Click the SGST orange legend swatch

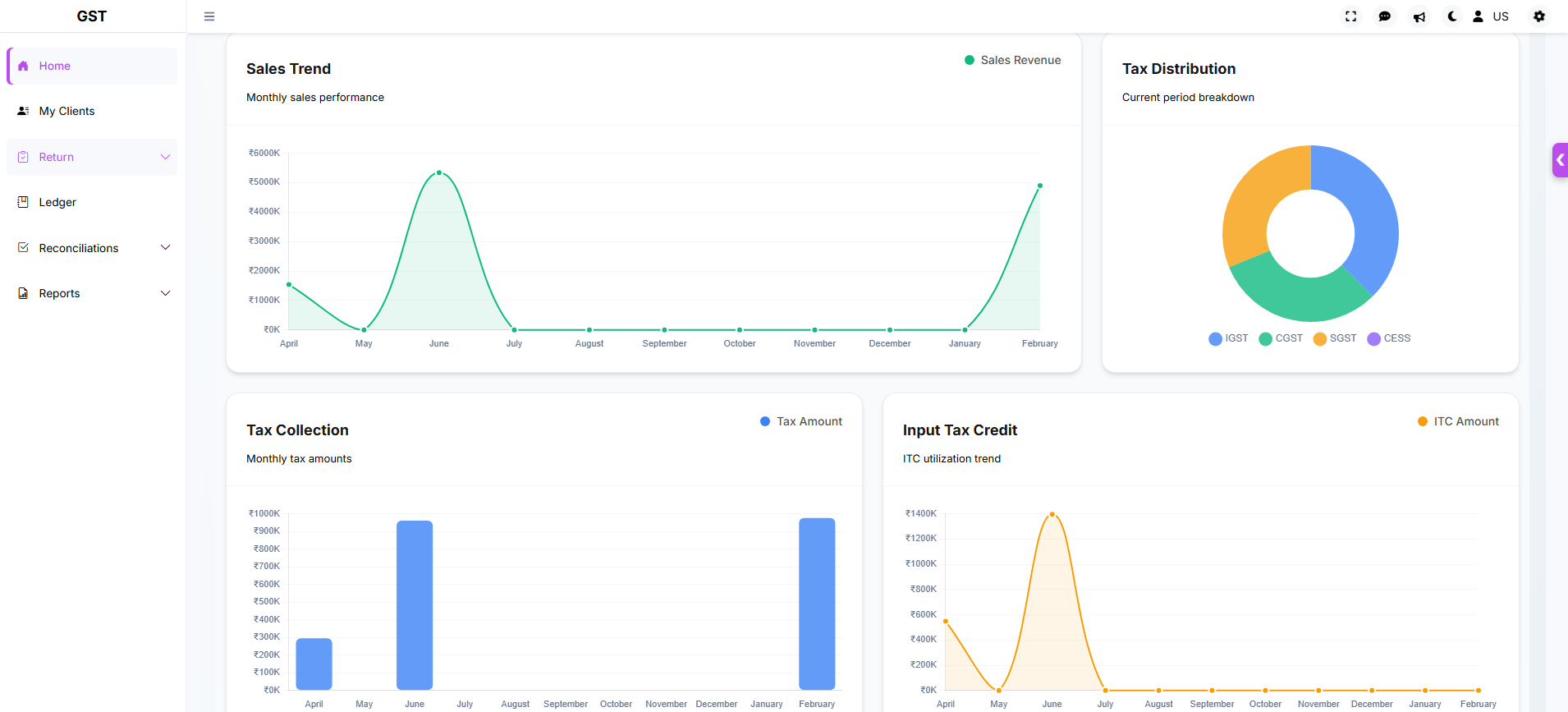1320,339
